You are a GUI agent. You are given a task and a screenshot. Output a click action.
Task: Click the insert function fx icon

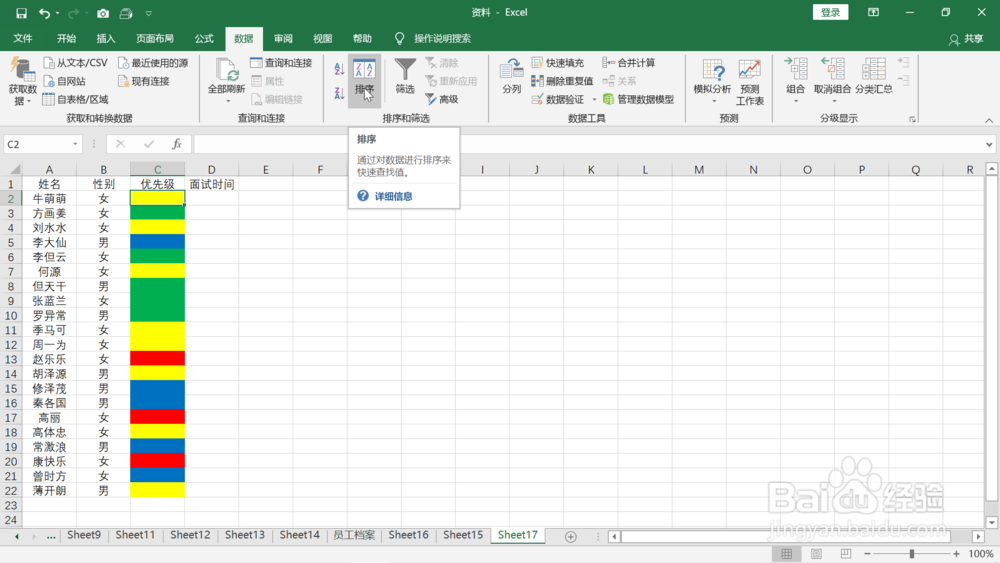(177, 144)
